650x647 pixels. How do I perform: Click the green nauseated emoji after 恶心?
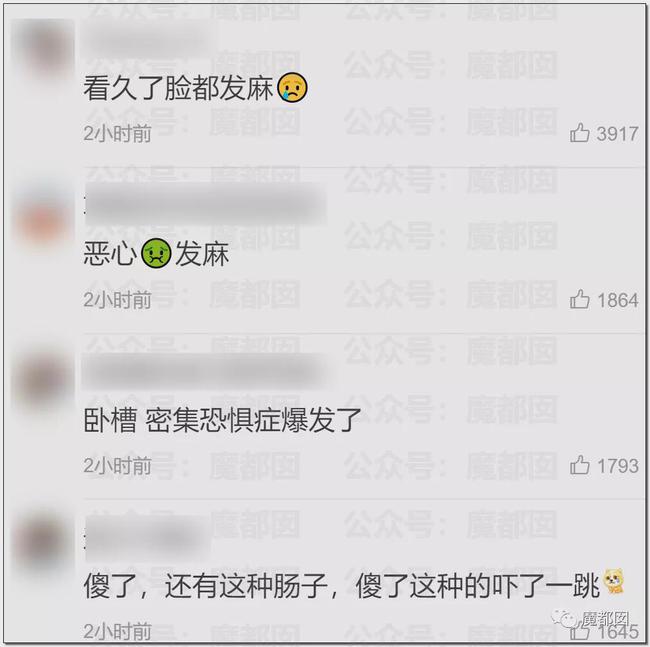[156, 254]
